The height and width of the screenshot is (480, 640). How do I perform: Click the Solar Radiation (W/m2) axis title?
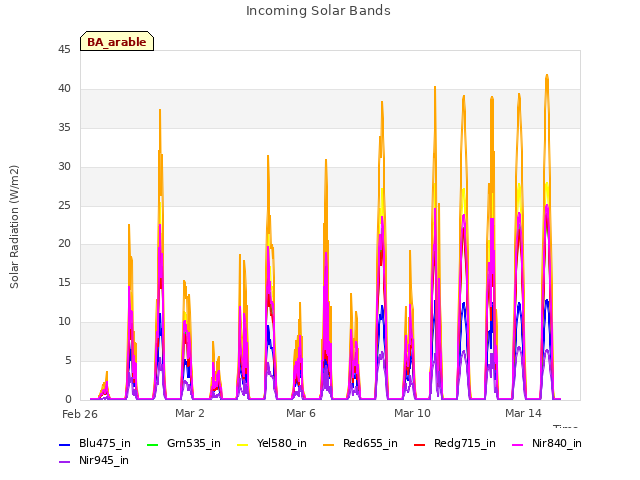pos(14,227)
